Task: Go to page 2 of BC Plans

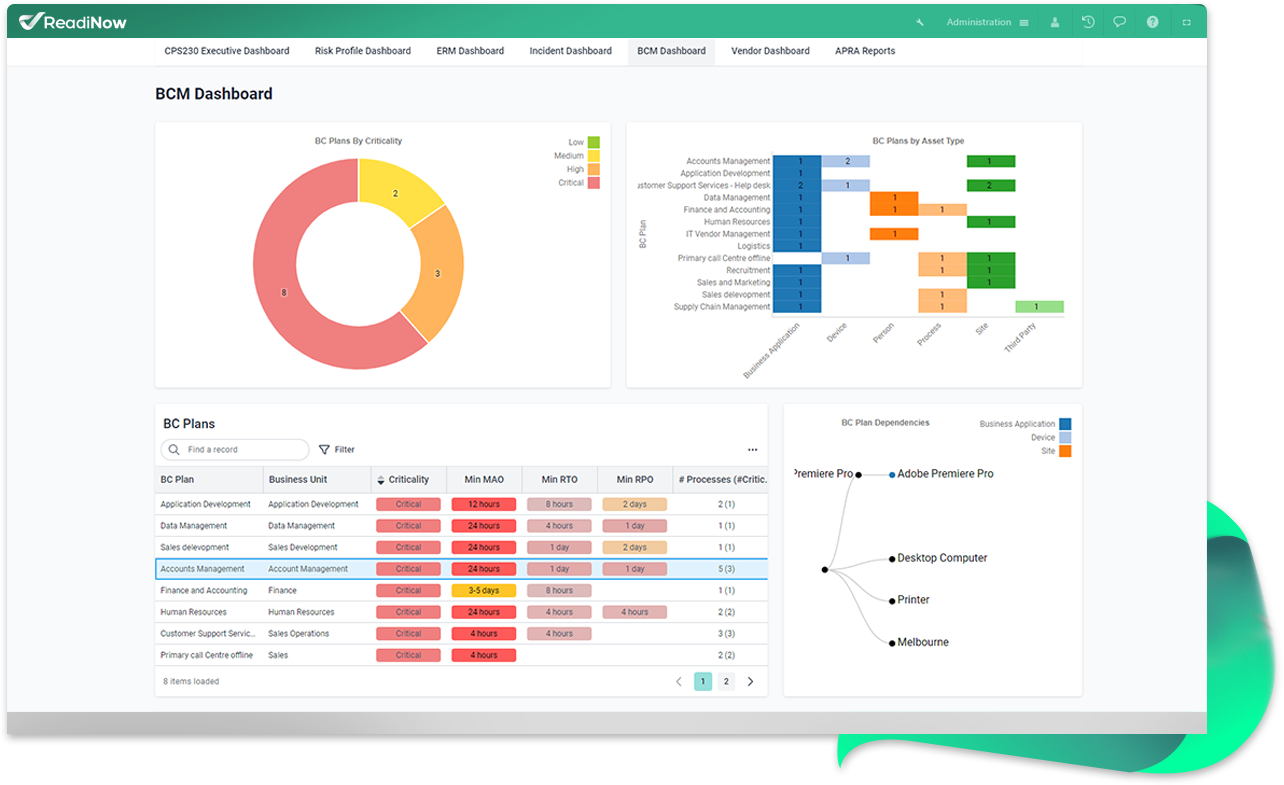Action: tap(726, 682)
